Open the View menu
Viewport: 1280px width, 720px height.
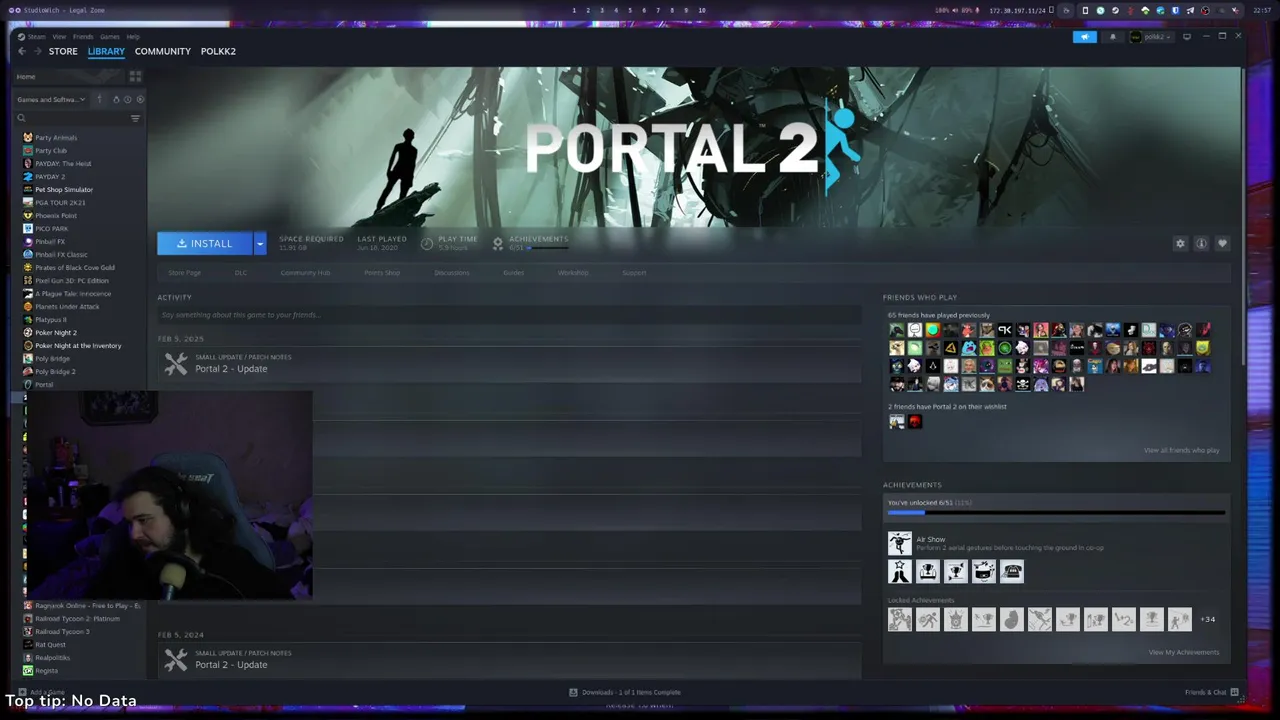(x=59, y=37)
